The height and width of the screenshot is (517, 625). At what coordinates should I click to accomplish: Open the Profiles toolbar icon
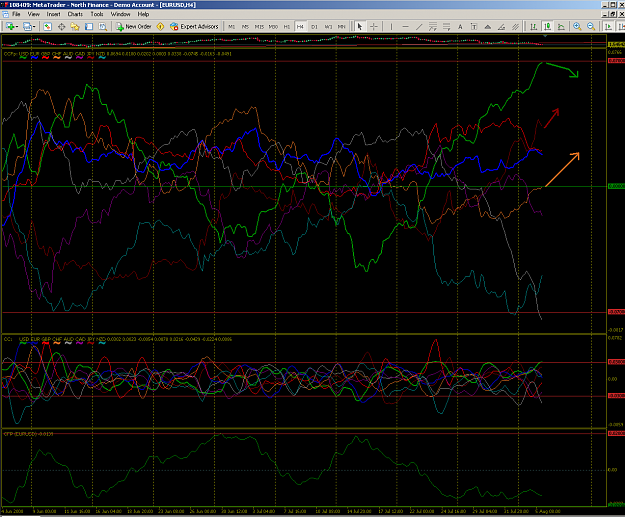(27, 26)
